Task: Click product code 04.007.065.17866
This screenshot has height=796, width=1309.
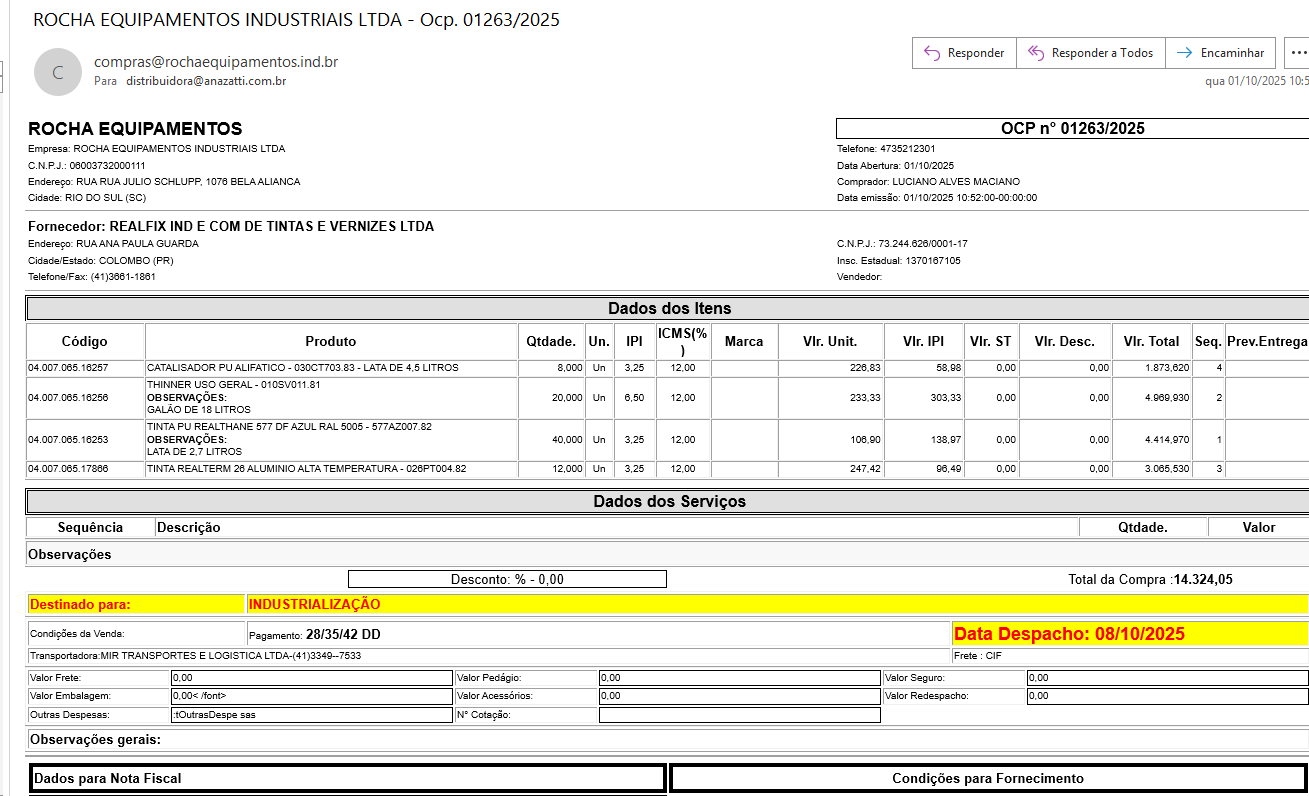Action: pyautogui.click(x=68, y=469)
